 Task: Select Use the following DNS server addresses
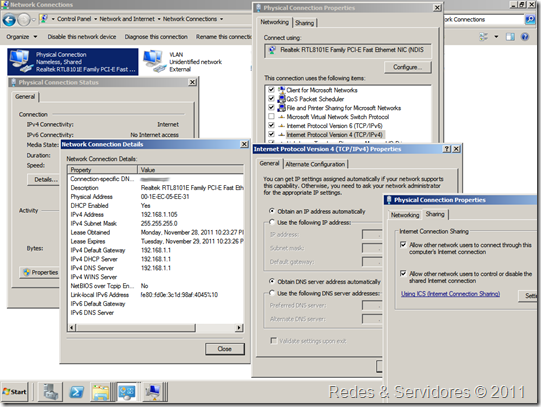pos(272,293)
